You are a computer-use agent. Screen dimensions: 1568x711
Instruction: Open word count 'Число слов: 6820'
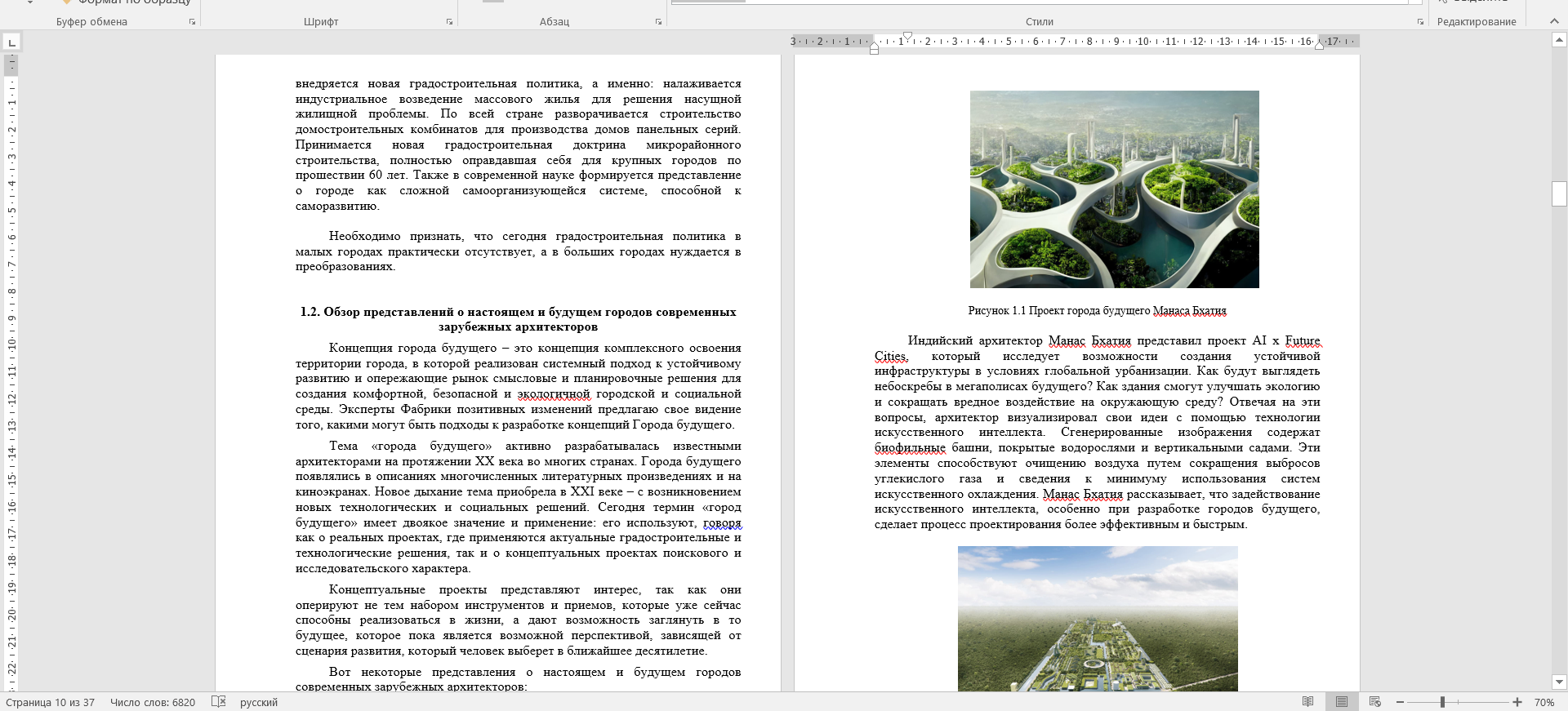coord(153,702)
